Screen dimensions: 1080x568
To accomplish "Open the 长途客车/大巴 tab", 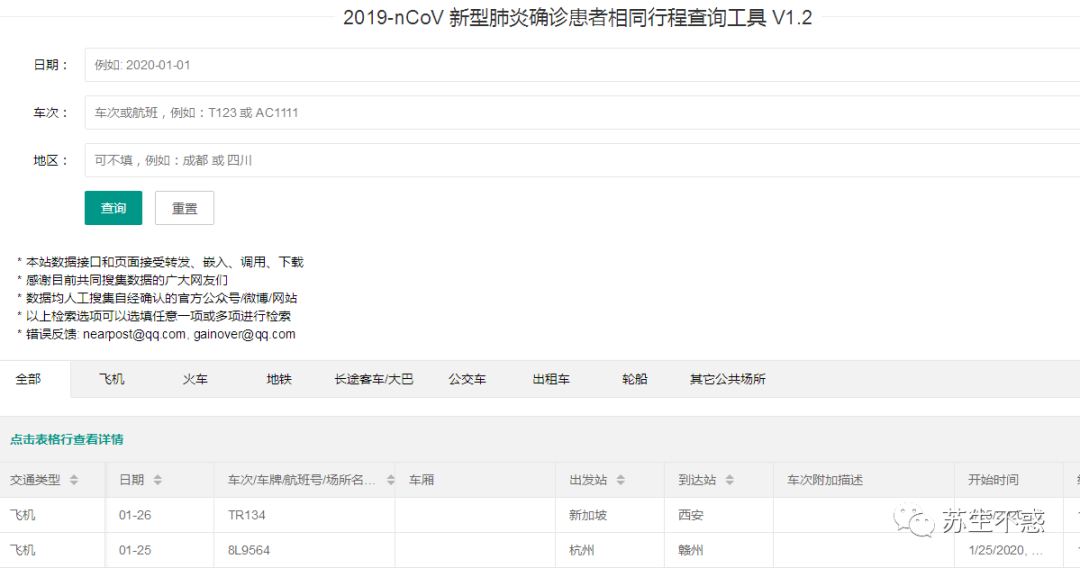I will [373, 379].
